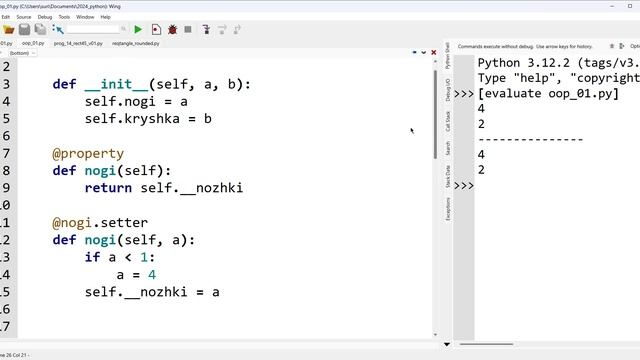The width and height of the screenshot is (640, 360).
Task: Click the line 'self.kryshka = b'
Action: click(x=148, y=119)
